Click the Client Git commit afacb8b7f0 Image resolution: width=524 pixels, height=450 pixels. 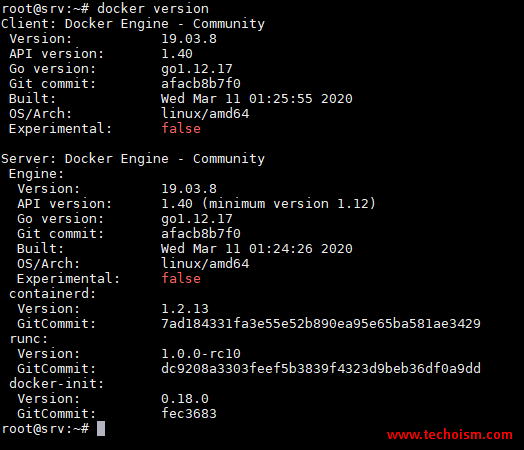click(x=201, y=84)
